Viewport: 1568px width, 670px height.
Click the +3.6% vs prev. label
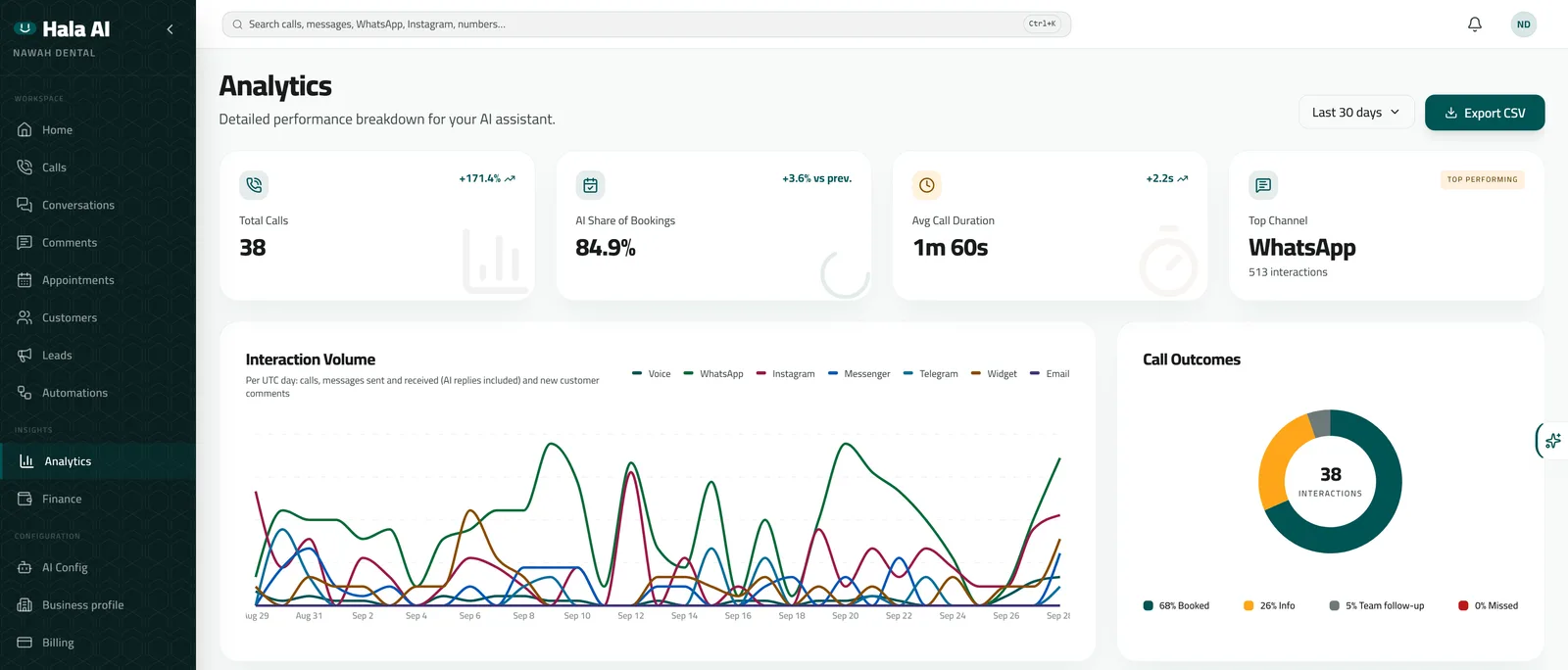(817, 178)
